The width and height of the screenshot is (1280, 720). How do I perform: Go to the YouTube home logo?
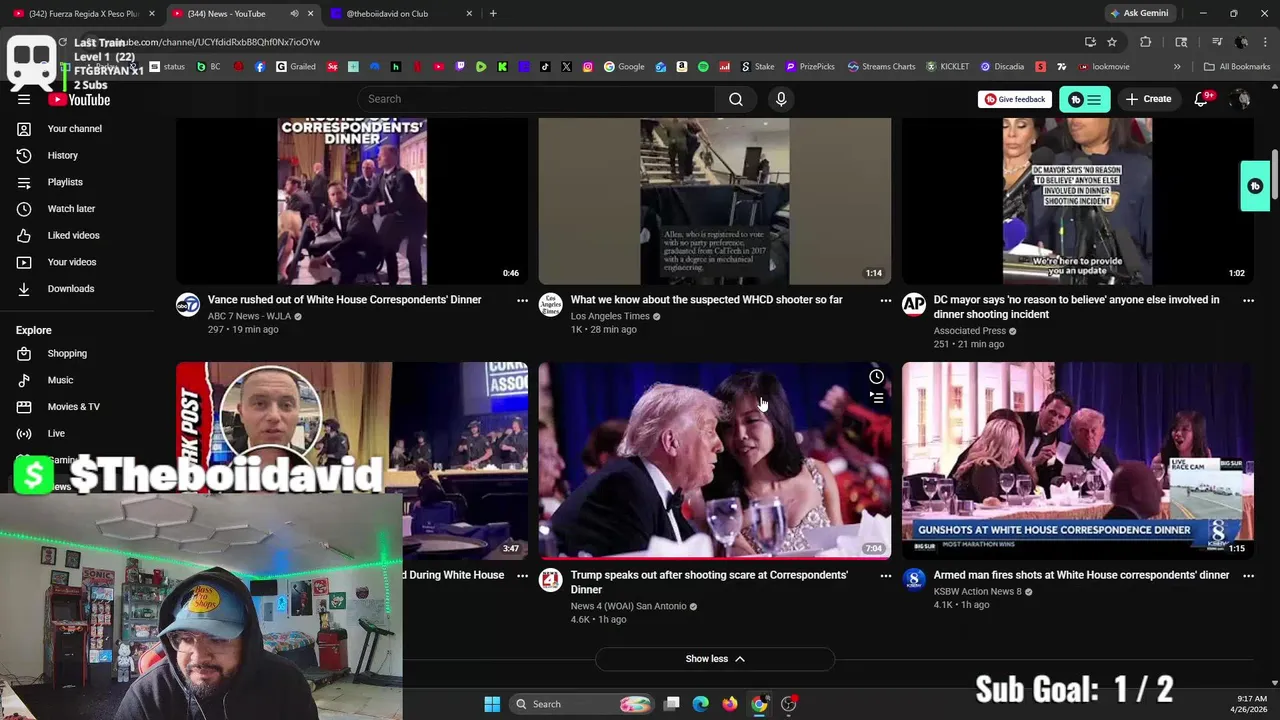point(79,99)
